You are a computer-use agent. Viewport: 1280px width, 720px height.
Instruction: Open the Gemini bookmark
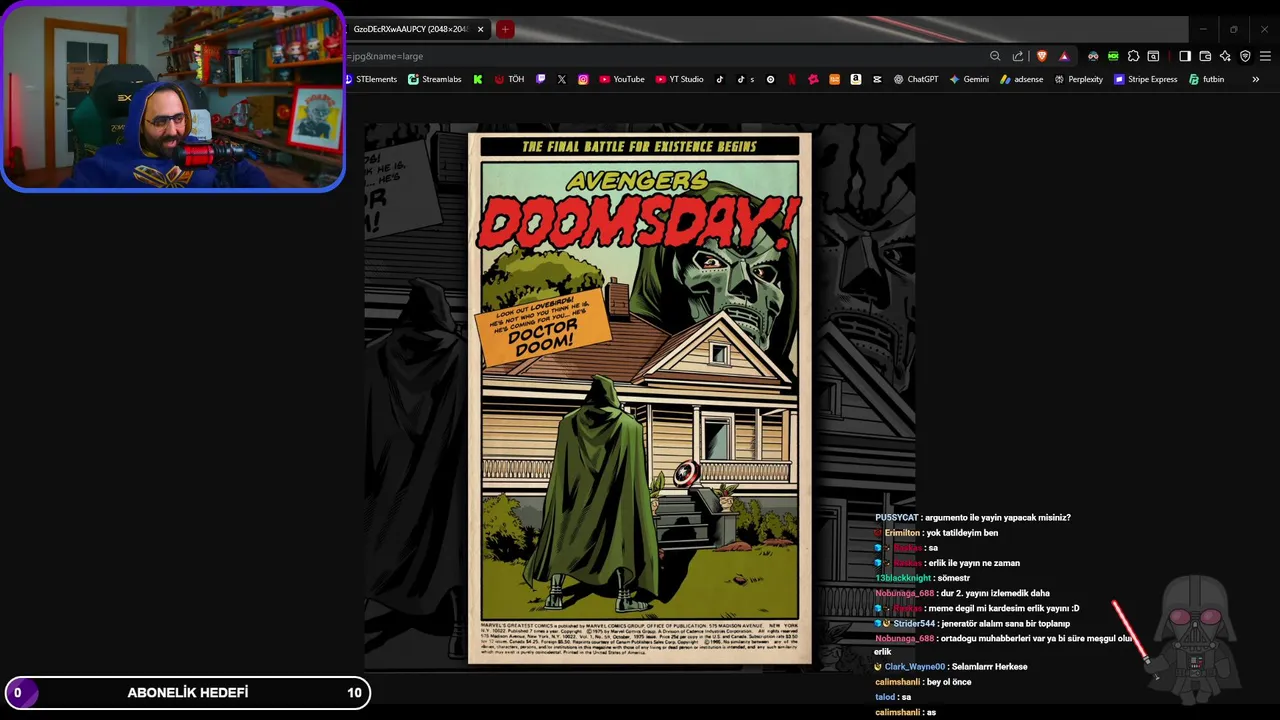pos(969,79)
